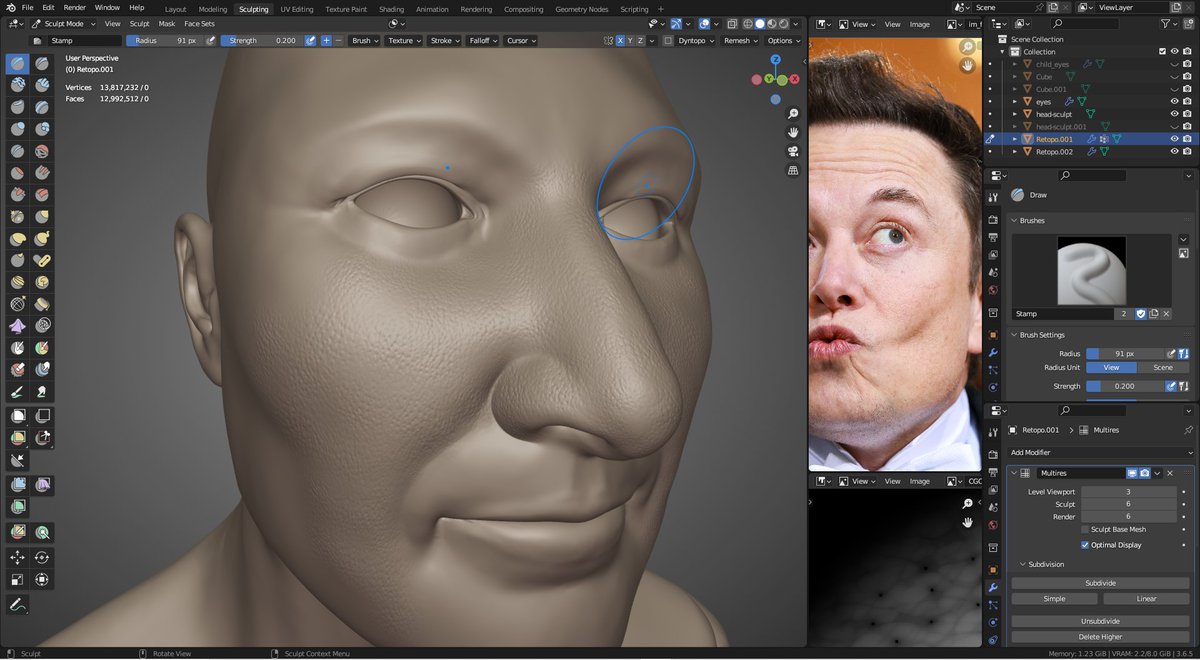Click the Strength slider in the header
1200x660 pixels.
pos(260,40)
